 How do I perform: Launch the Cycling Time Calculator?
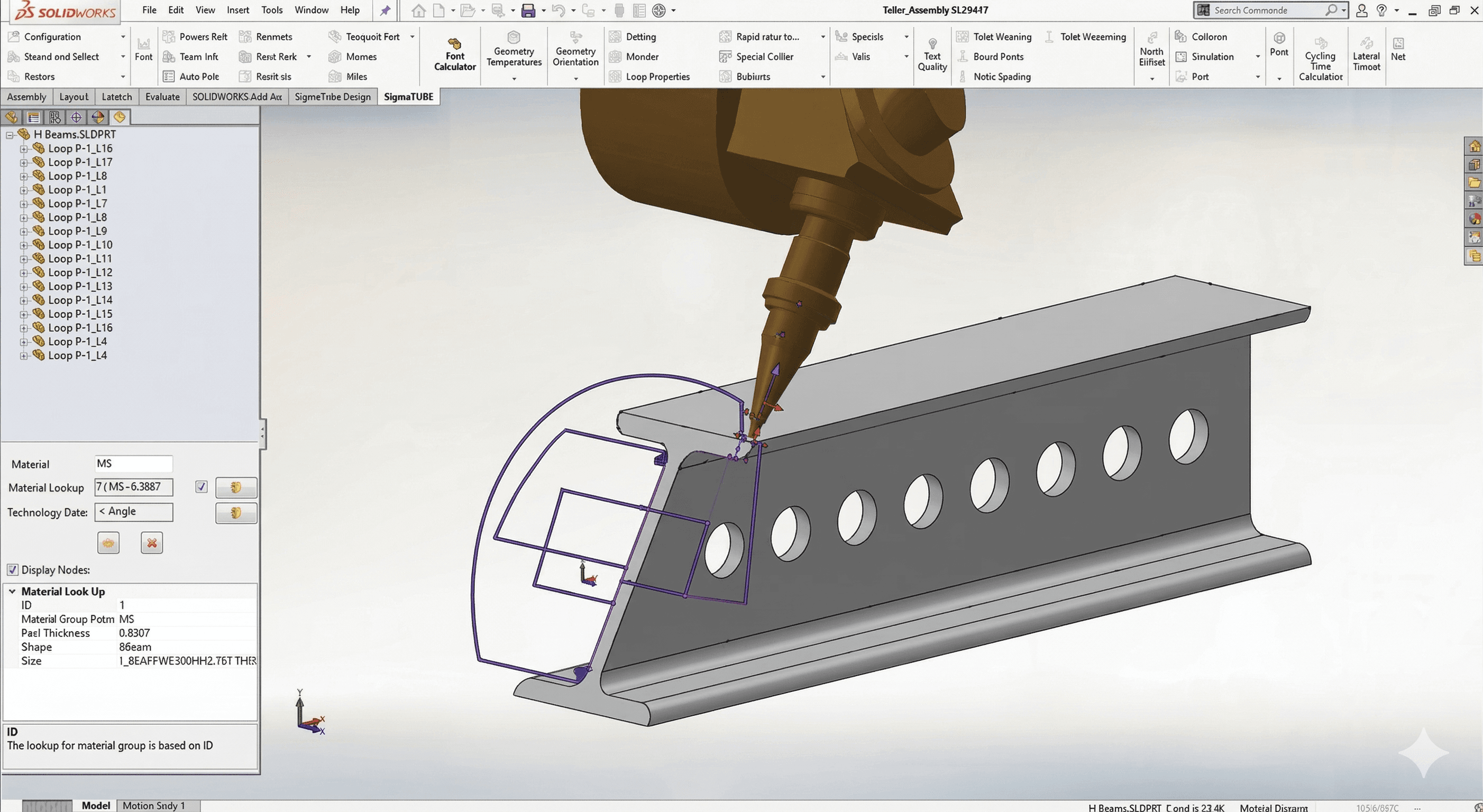(x=1320, y=59)
